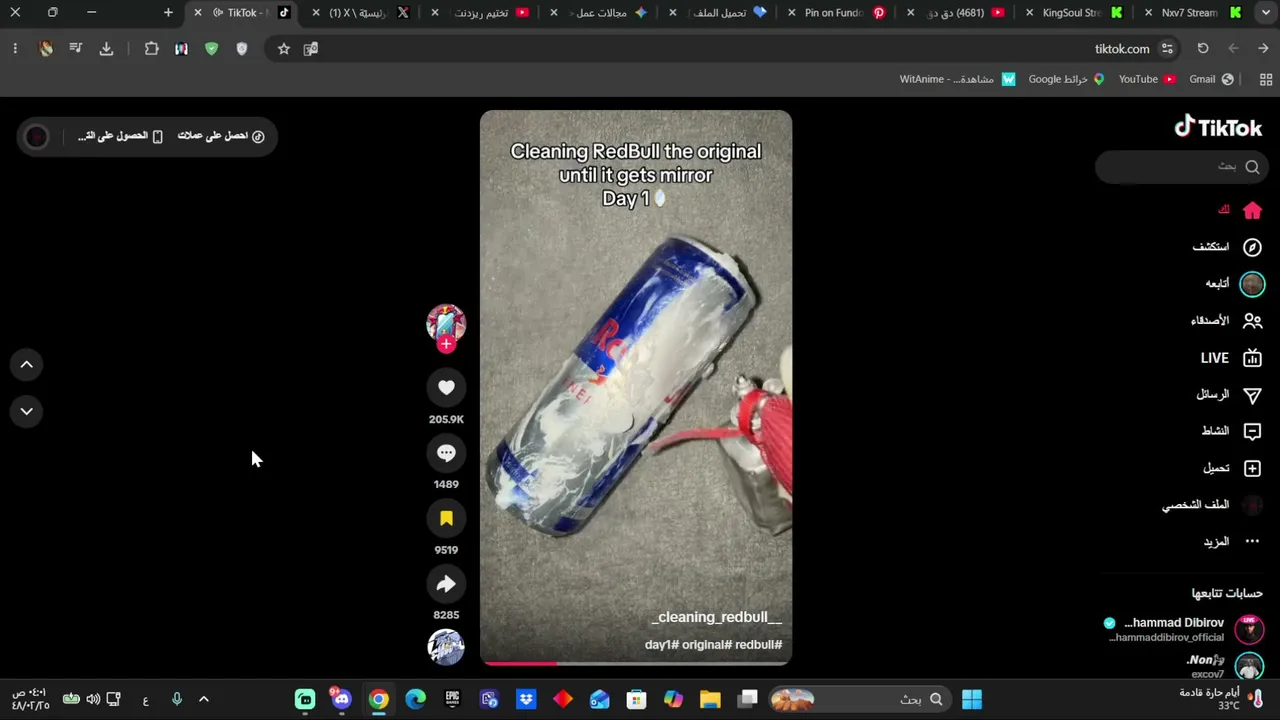Open the comments on the video

pos(446,453)
